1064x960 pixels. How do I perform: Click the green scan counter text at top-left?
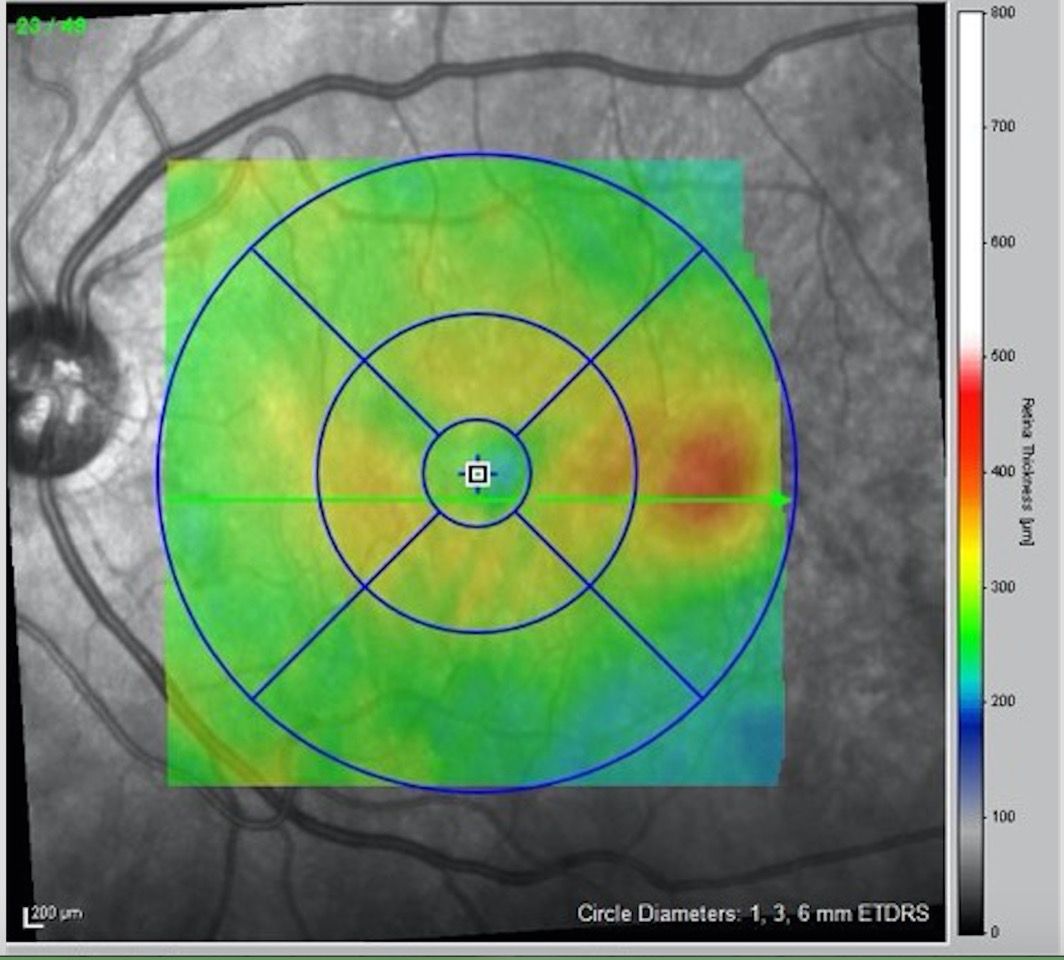point(52,26)
